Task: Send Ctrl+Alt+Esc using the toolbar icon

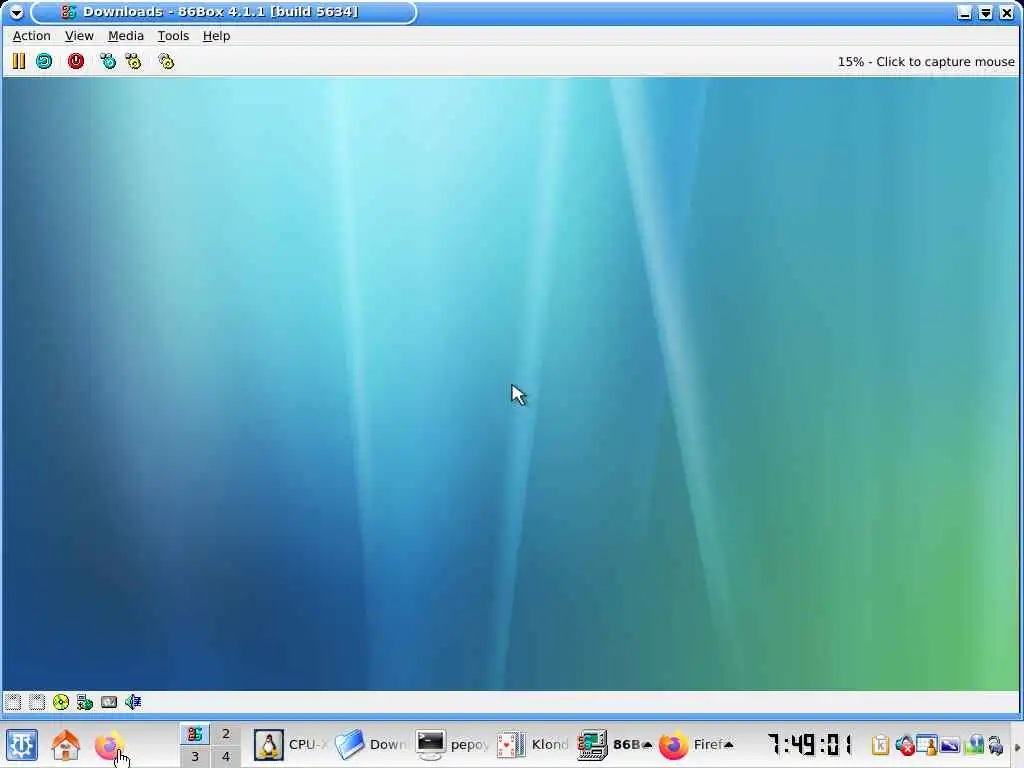Action: tap(134, 61)
